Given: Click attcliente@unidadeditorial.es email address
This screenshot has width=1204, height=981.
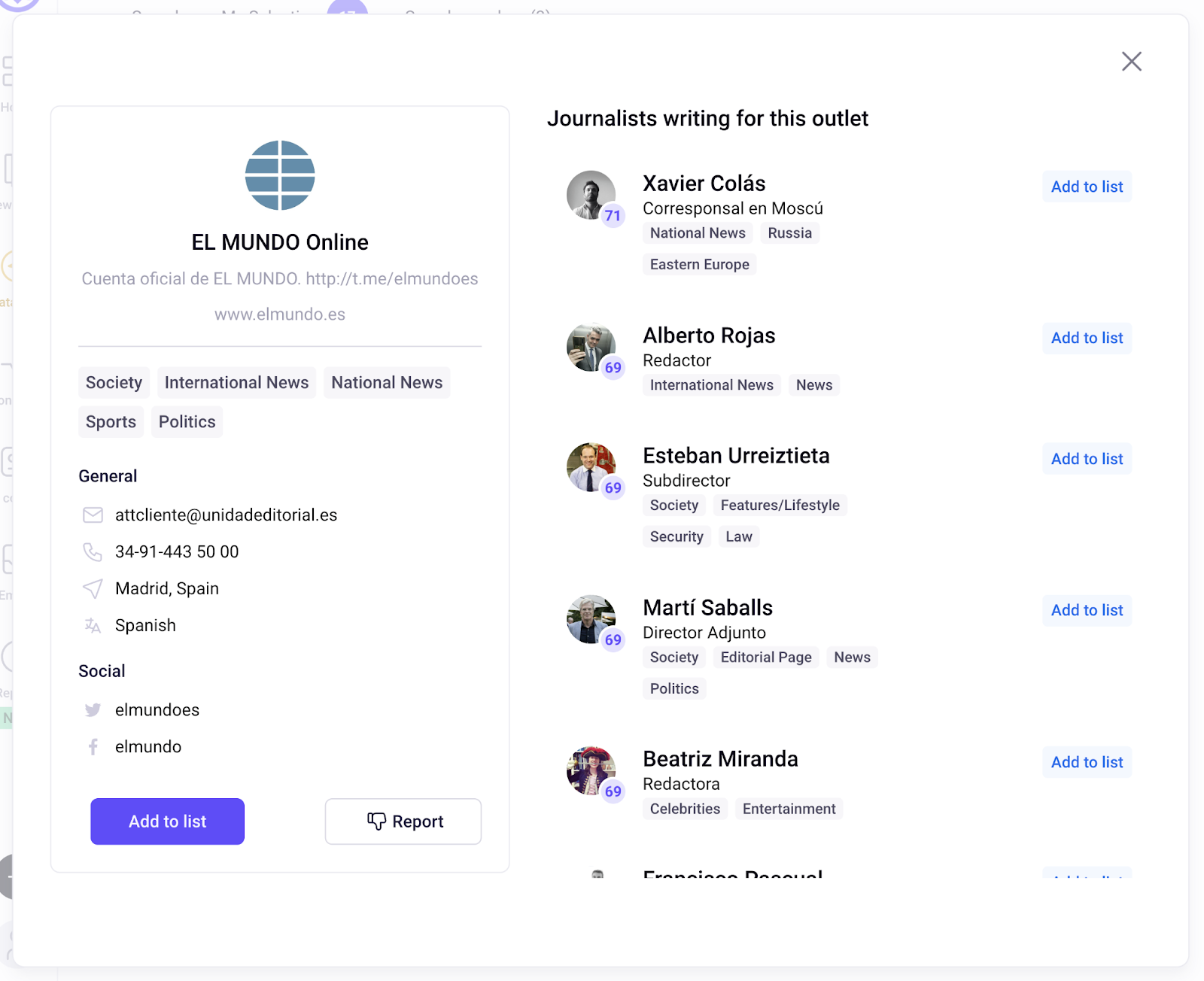Looking at the screenshot, I should pos(226,515).
